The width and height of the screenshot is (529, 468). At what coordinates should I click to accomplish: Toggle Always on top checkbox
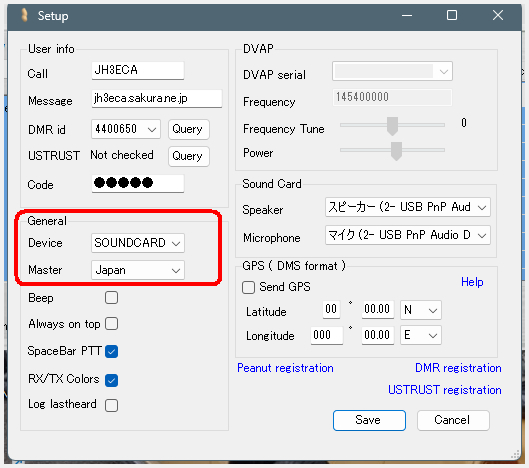[x=111, y=324]
